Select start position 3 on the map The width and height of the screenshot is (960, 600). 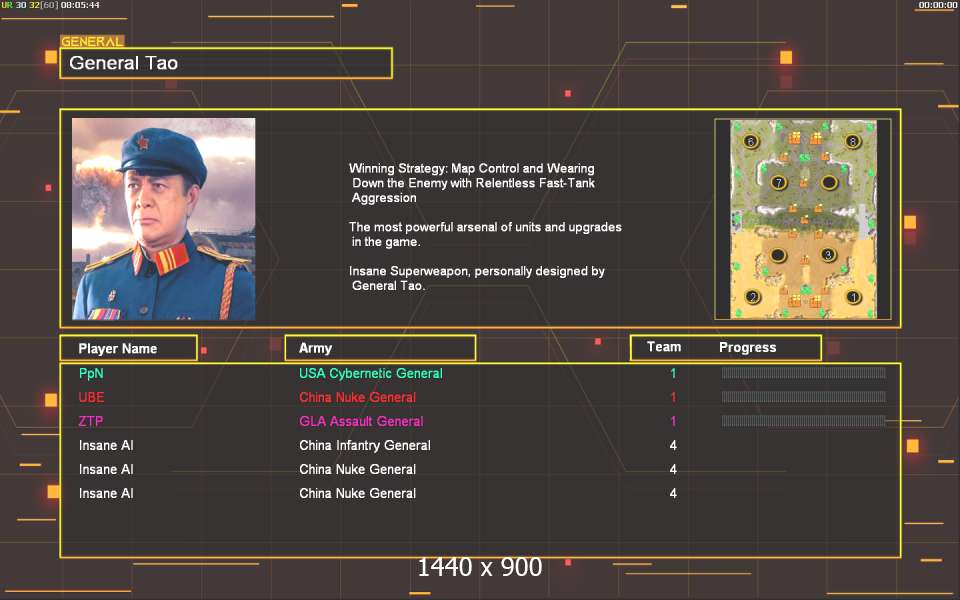828,255
